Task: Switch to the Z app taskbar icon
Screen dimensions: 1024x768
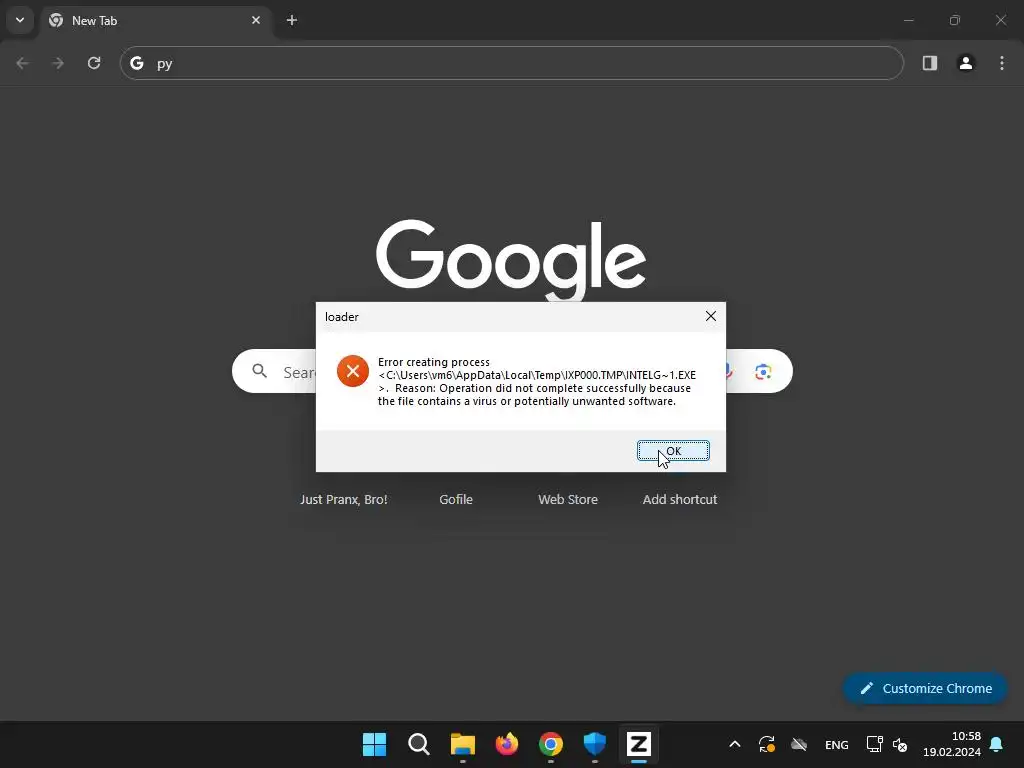Action: (x=639, y=744)
